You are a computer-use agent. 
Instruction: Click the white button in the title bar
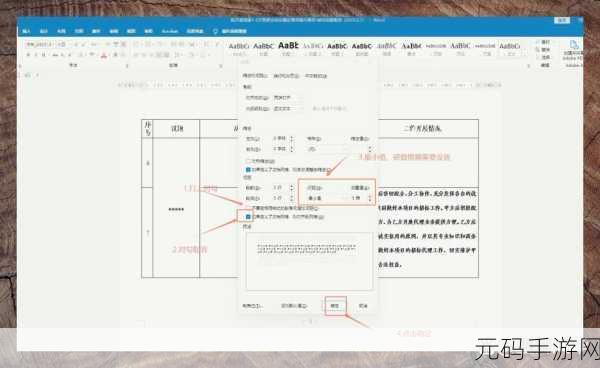point(562,20)
